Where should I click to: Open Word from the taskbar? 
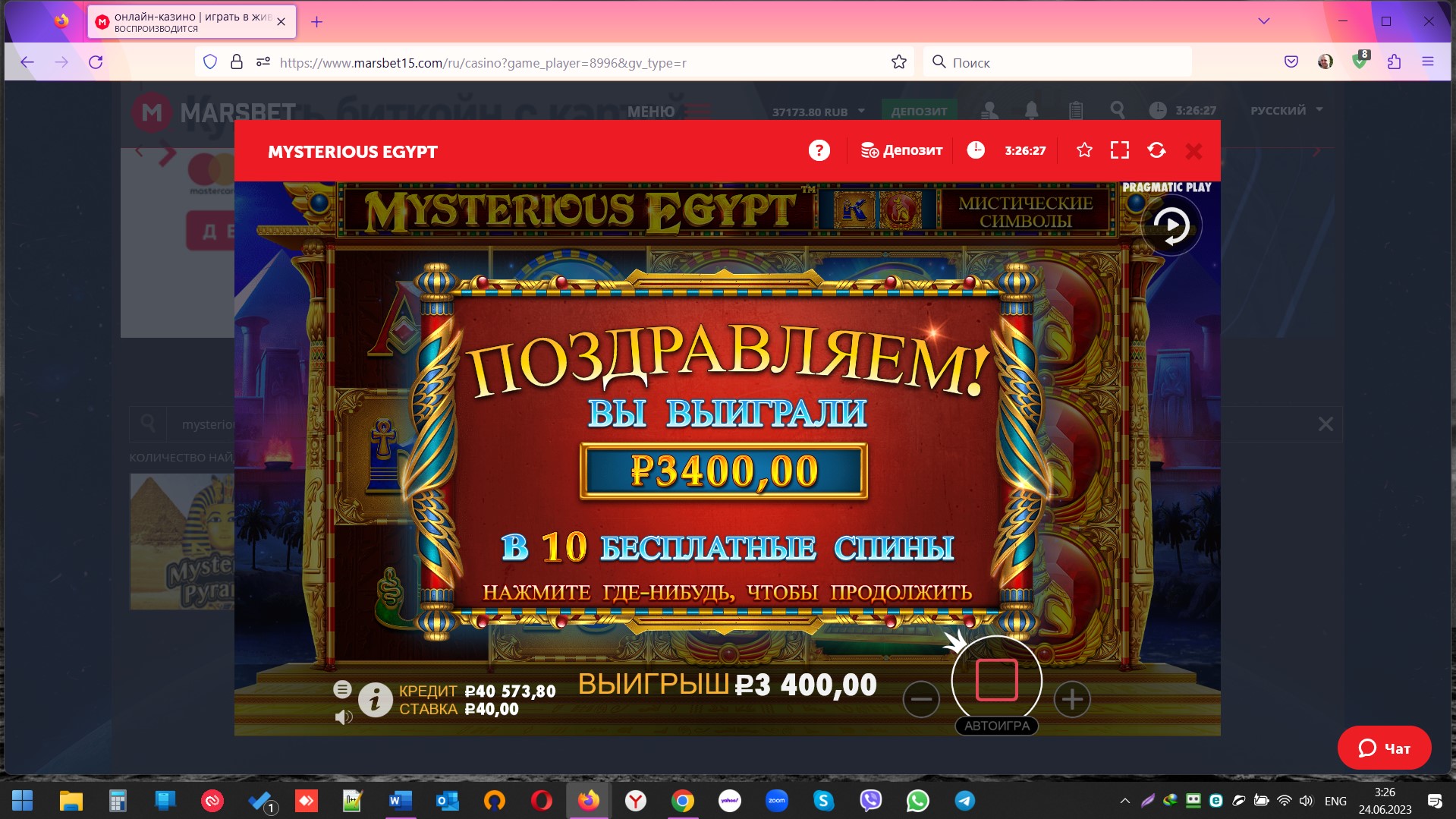[400, 800]
